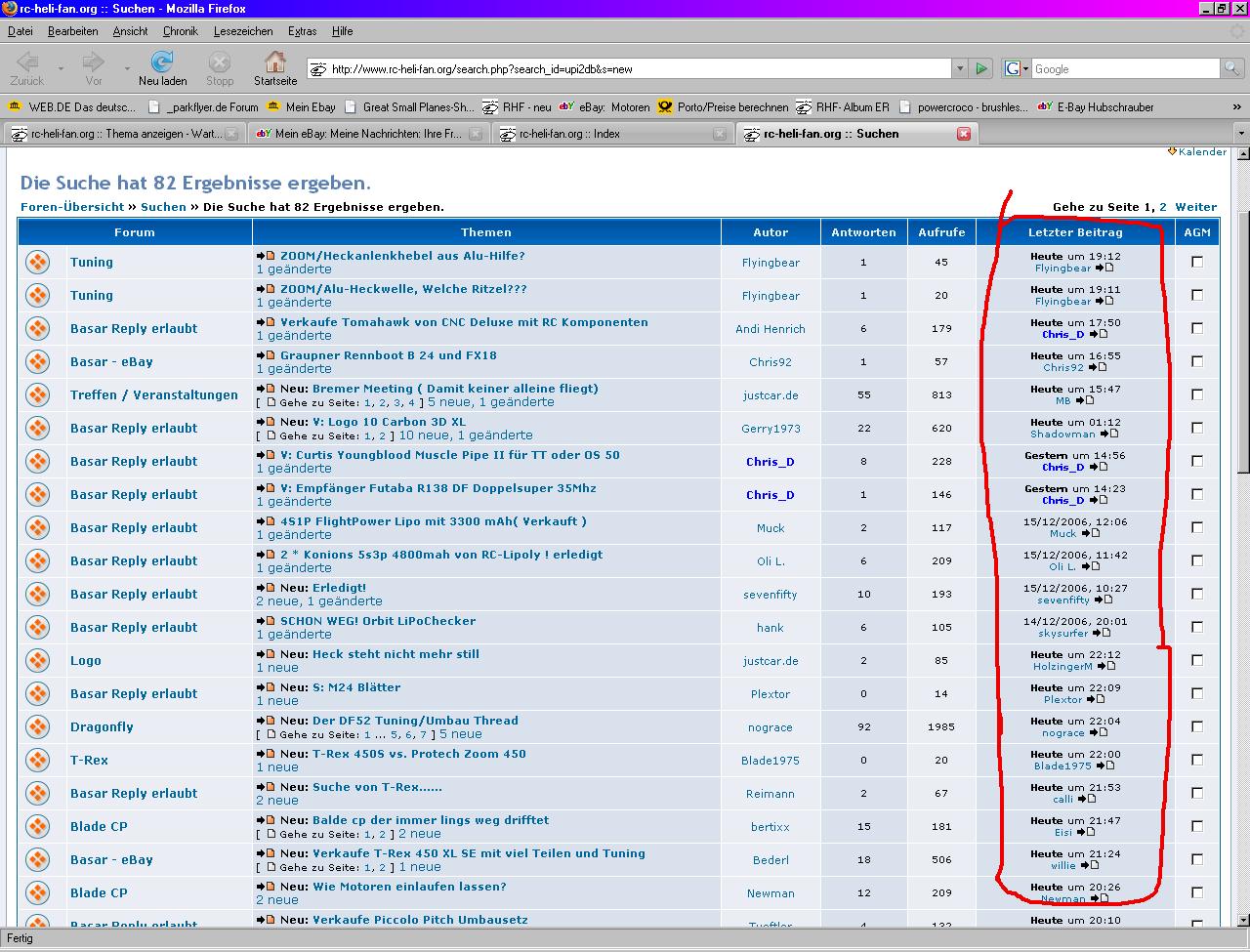Open the Startseite home button
The height and width of the screenshot is (952, 1250).
(275, 67)
